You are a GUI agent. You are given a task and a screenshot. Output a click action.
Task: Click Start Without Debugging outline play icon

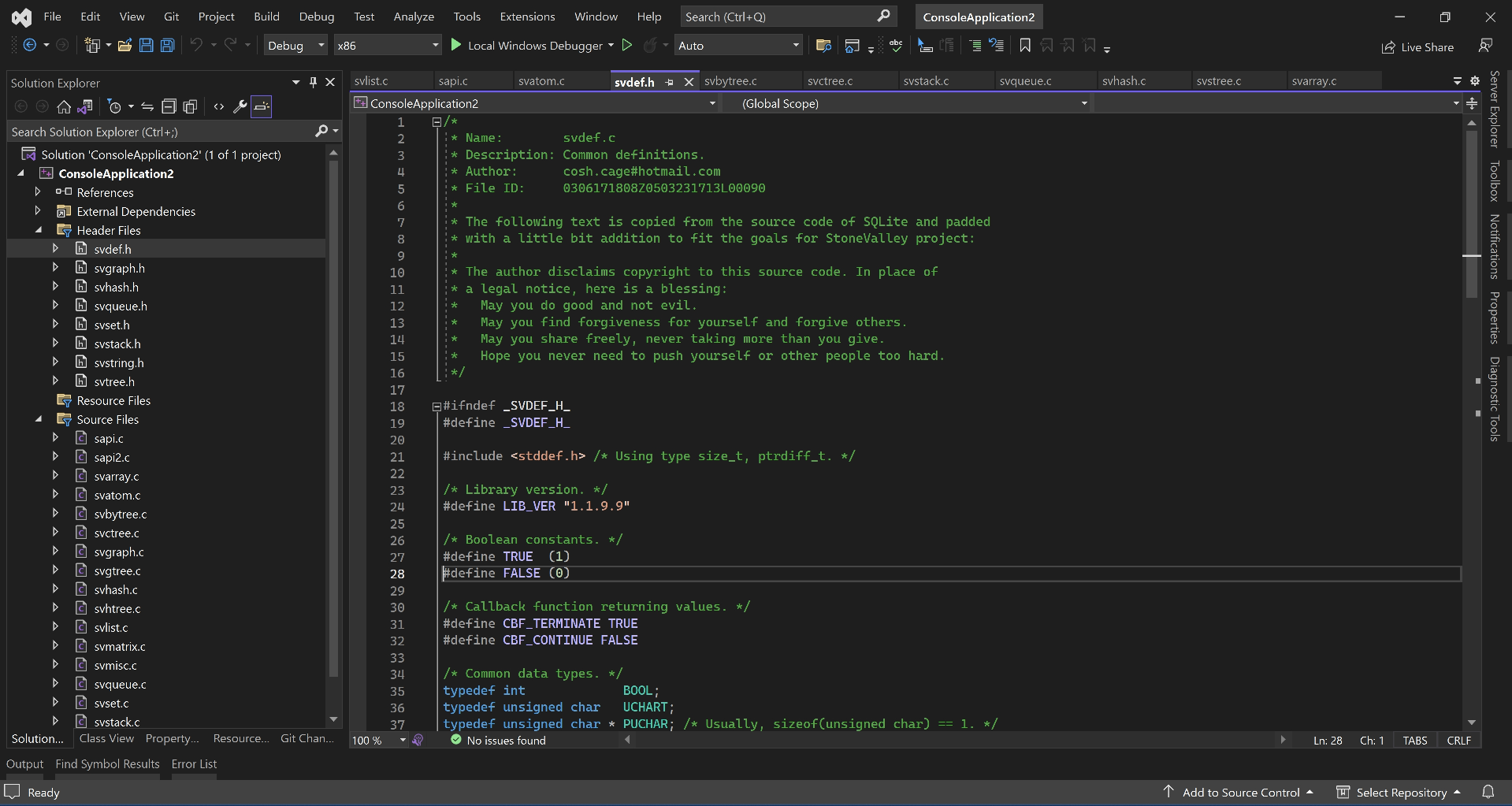(627, 46)
